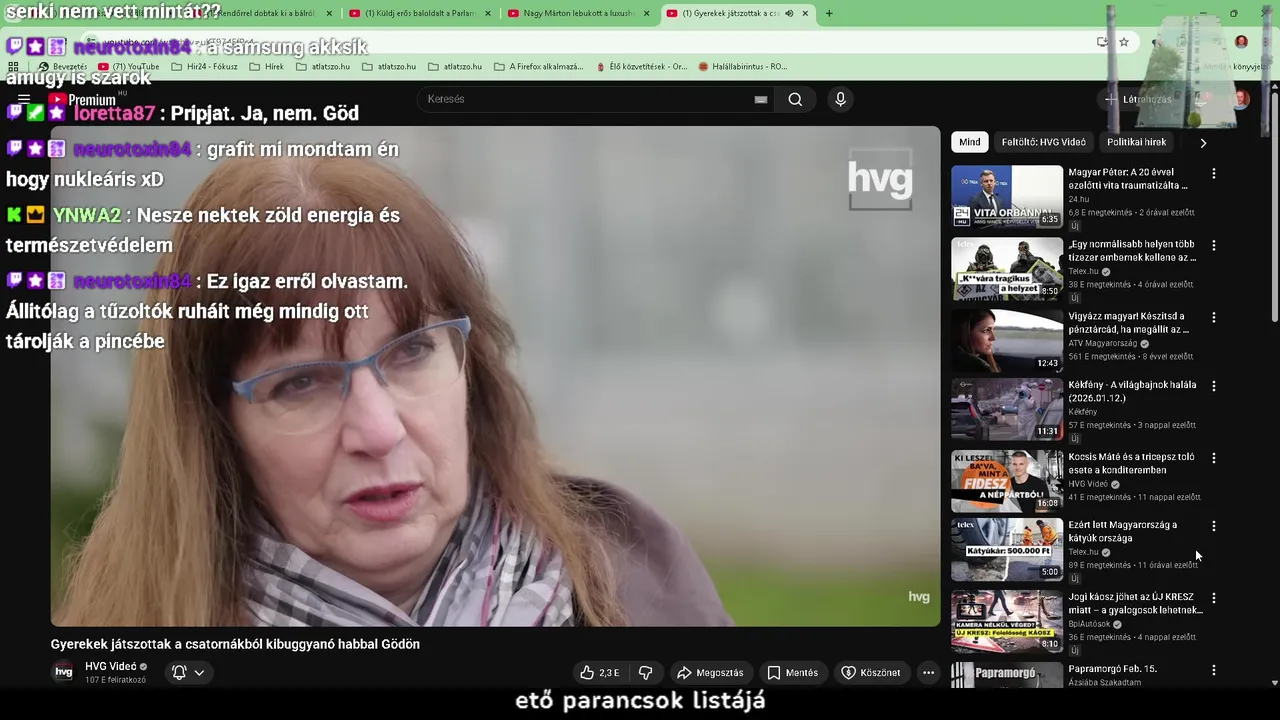Show next filter chips with arrow

[1203, 142]
